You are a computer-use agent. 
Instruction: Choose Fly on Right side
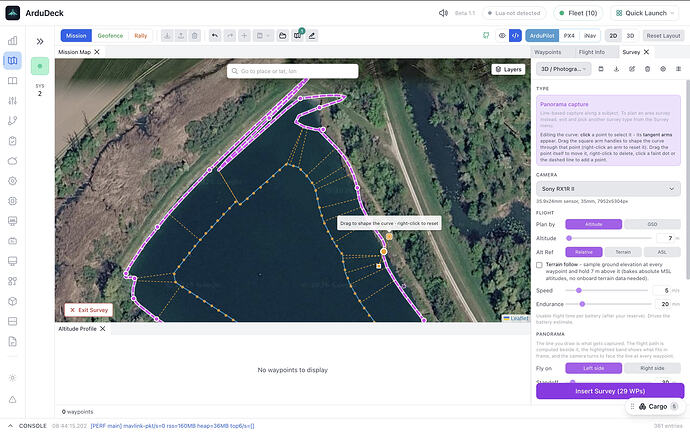click(652, 368)
